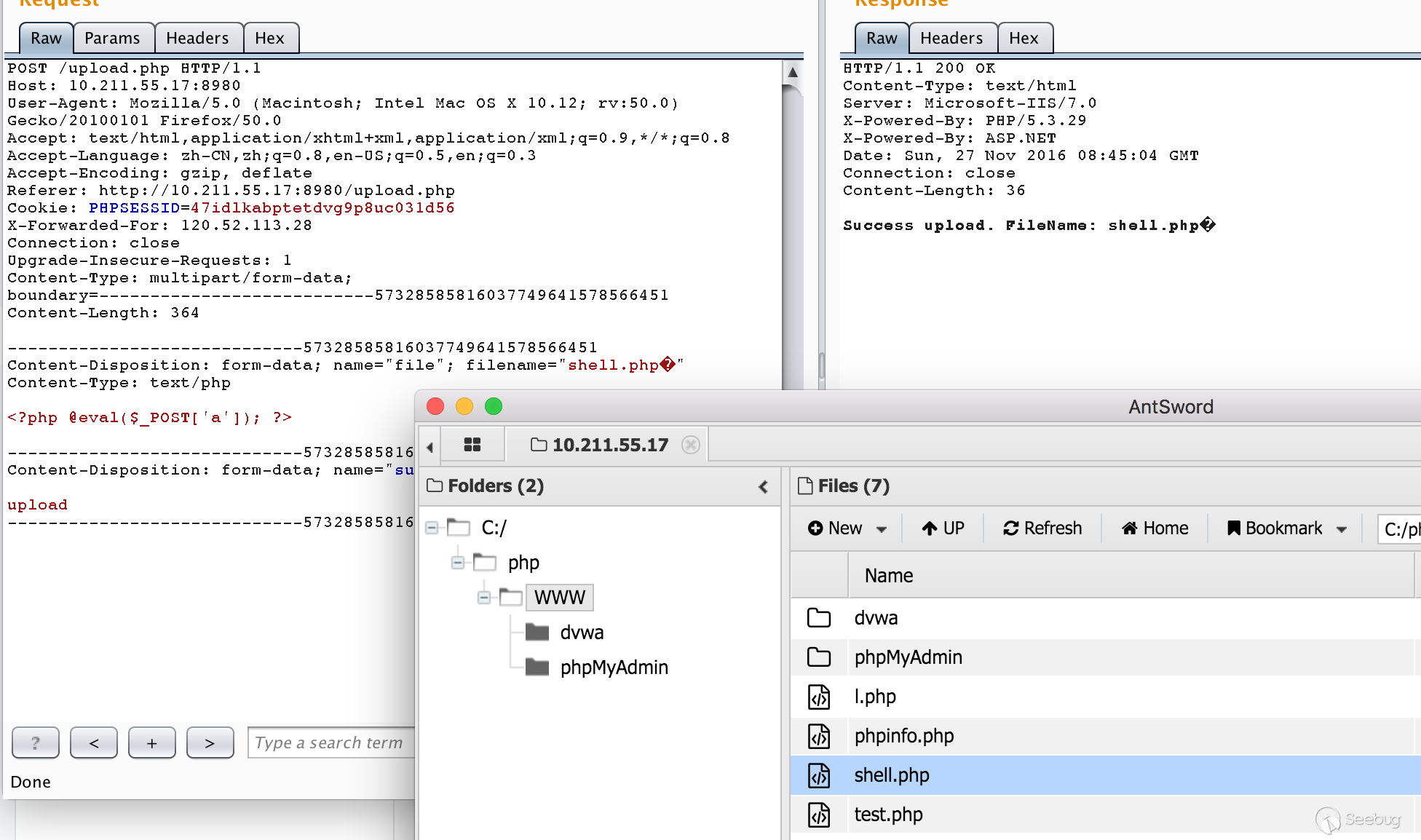This screenshot has height=840, width=1421.
Task: Click the dvwa folder icon in file list
Action: point(819,618)
